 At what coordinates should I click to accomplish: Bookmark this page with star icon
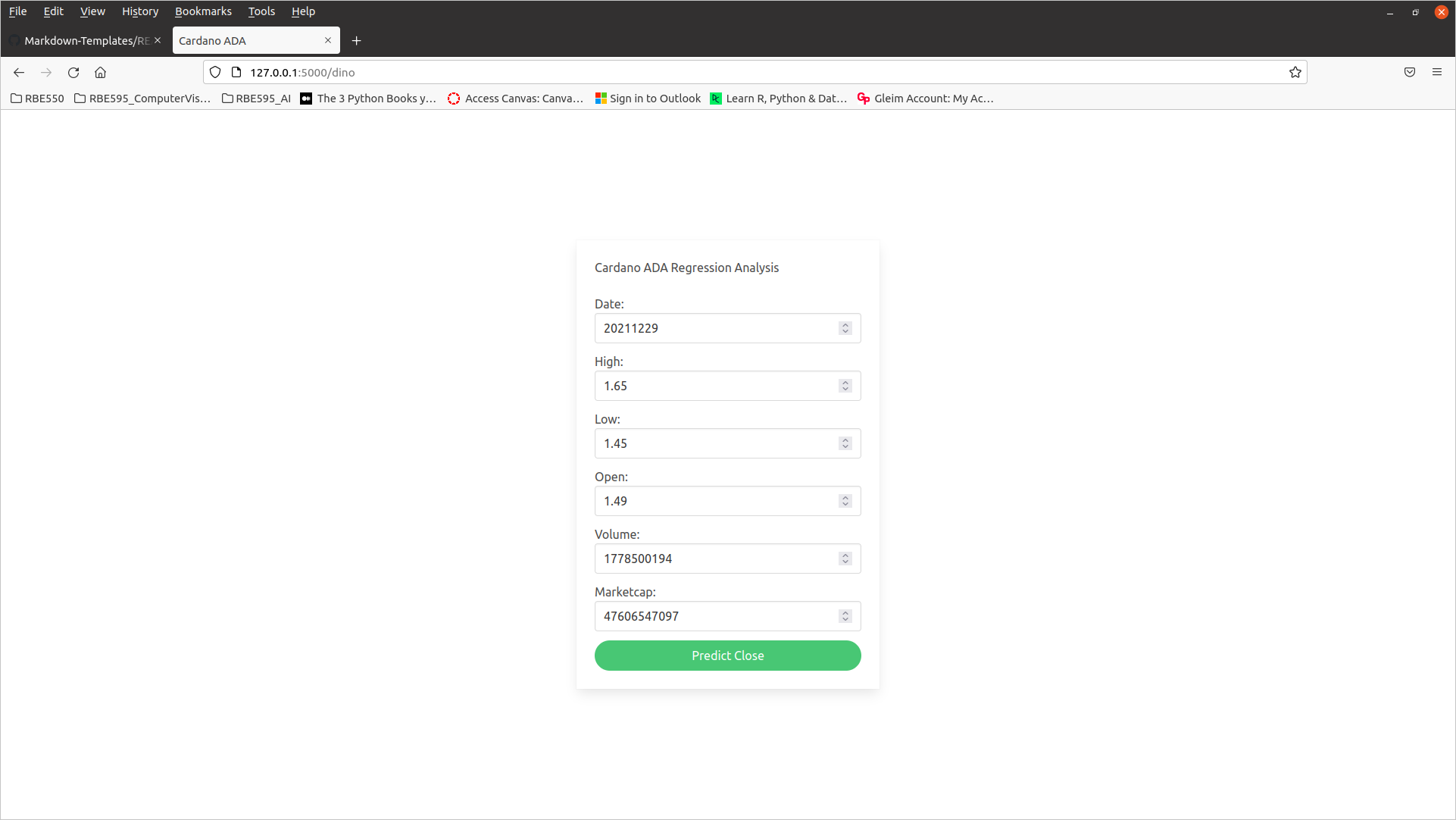[x=1295, y=73]
